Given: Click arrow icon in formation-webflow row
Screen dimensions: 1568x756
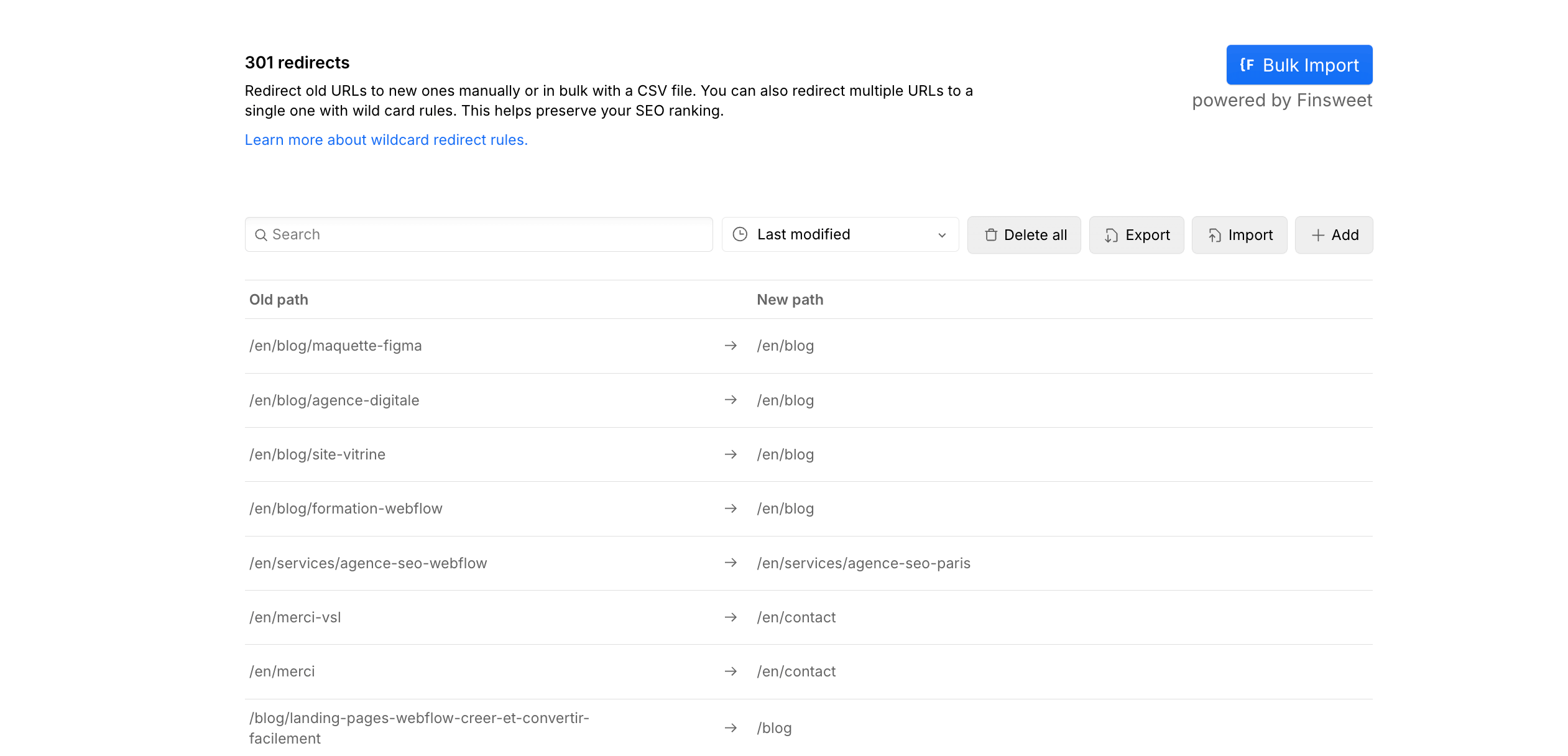Looking at the screenshot, I should 731,509.
